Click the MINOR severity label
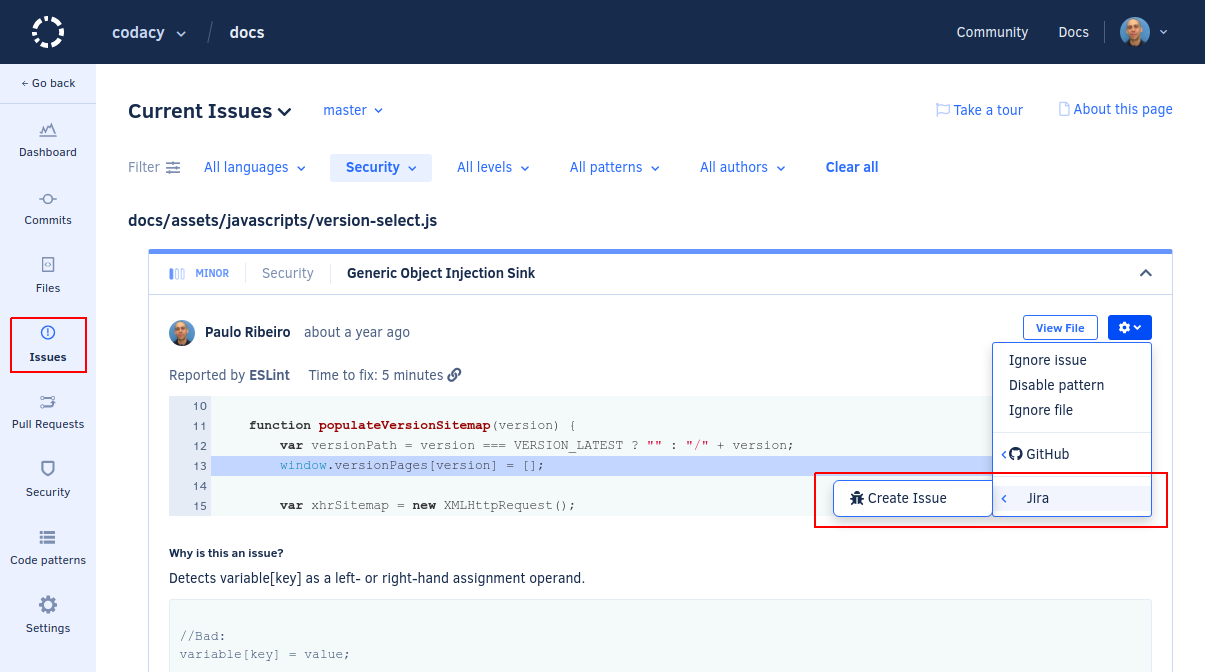Viewport: 1205px width, 672px height. click(212, 273)
